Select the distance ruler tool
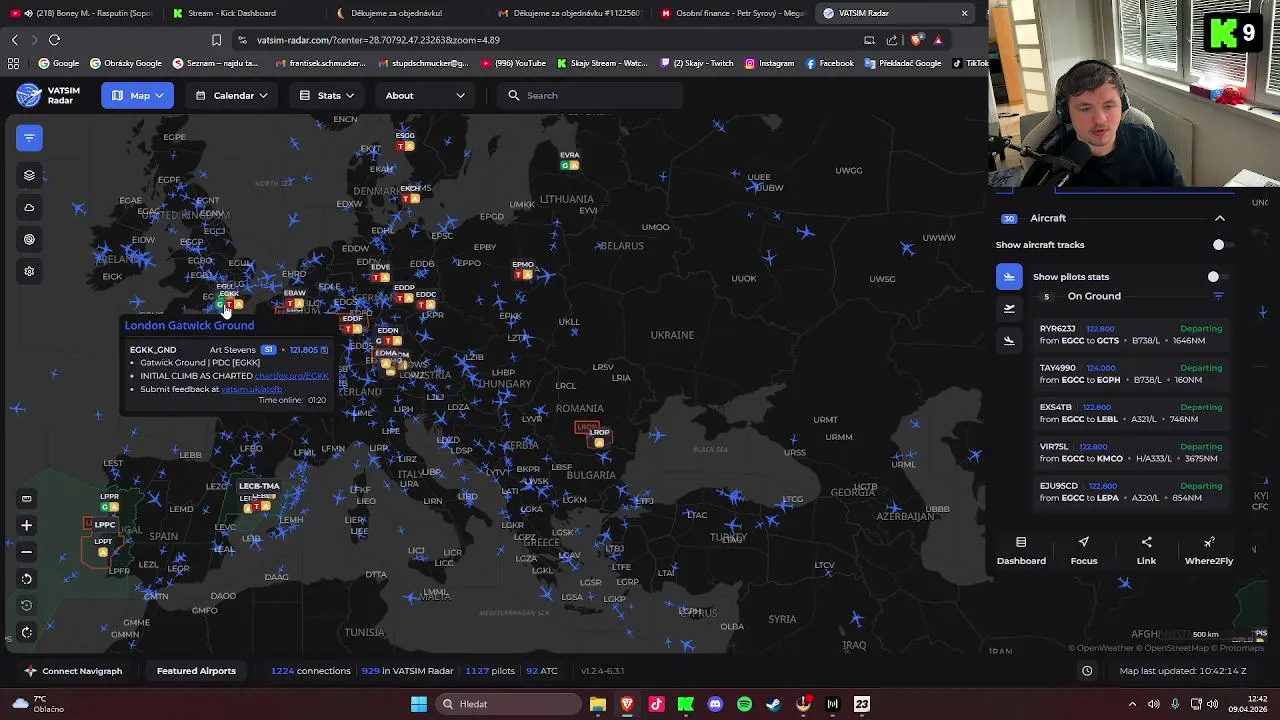1280x720 pixels. tap(27, 498)
